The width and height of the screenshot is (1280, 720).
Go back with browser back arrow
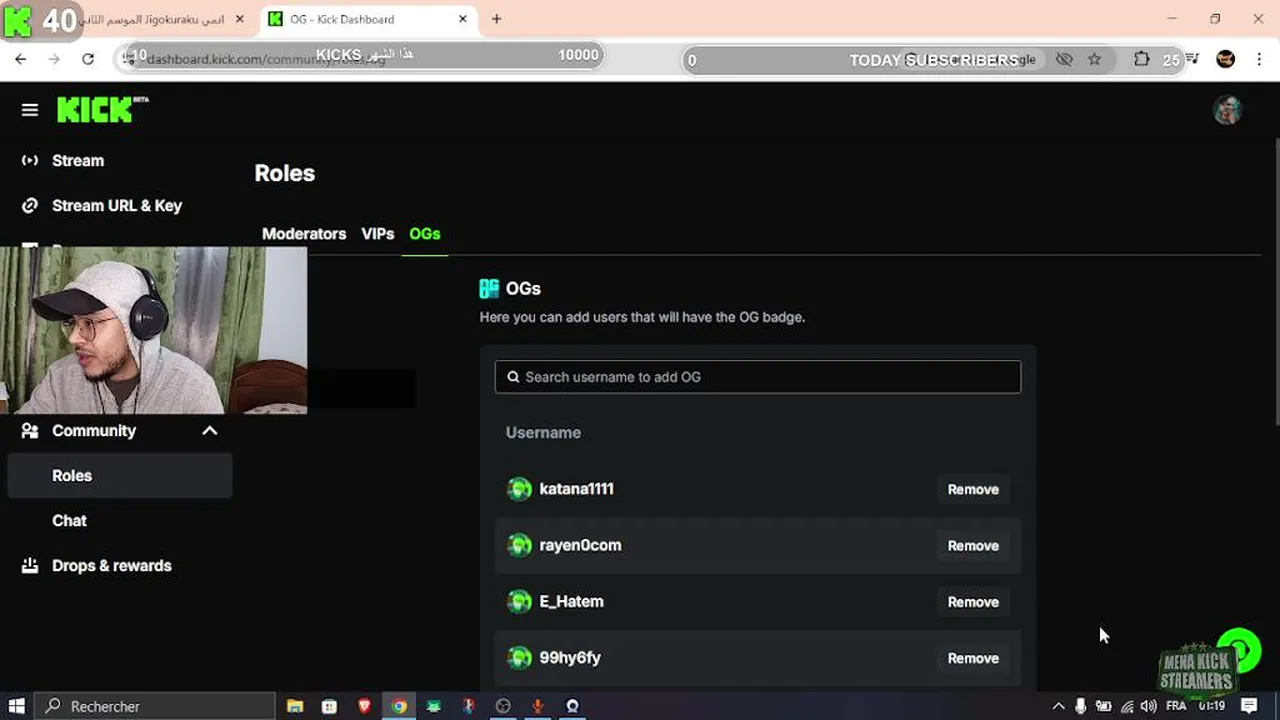click(x=20, y=59)
